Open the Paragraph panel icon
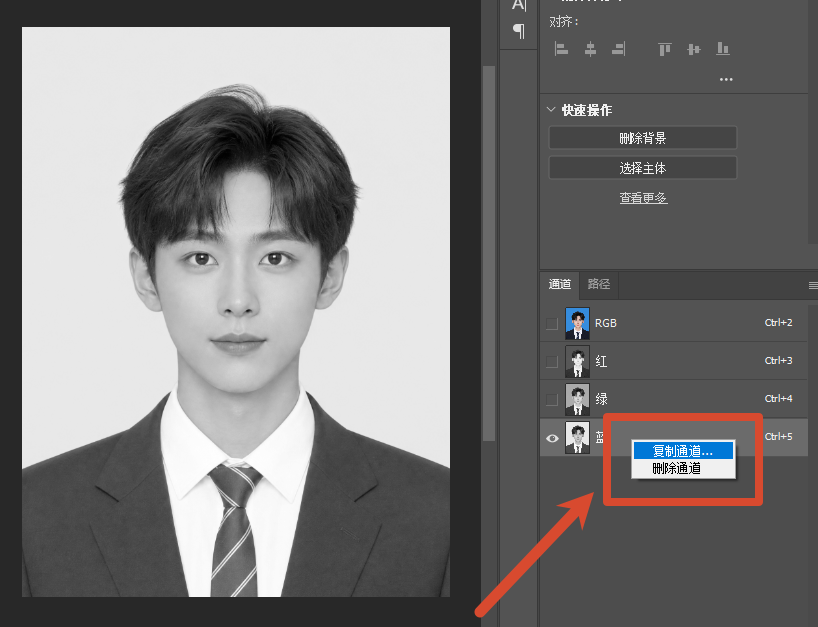This screenshot has width=818, height=627. [x=519, y=30]
